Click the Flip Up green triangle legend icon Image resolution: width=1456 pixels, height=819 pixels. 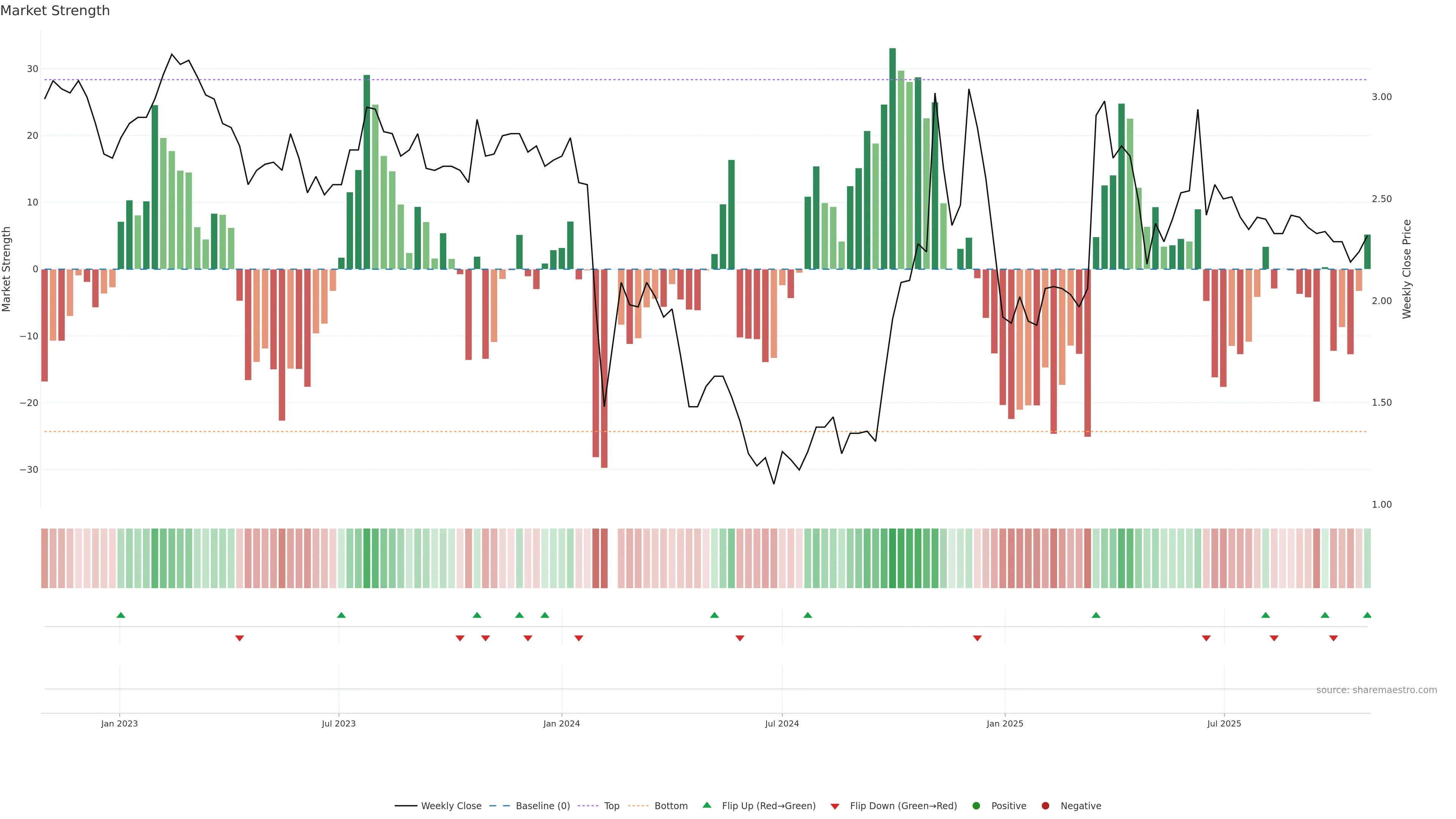coord(706,805)
